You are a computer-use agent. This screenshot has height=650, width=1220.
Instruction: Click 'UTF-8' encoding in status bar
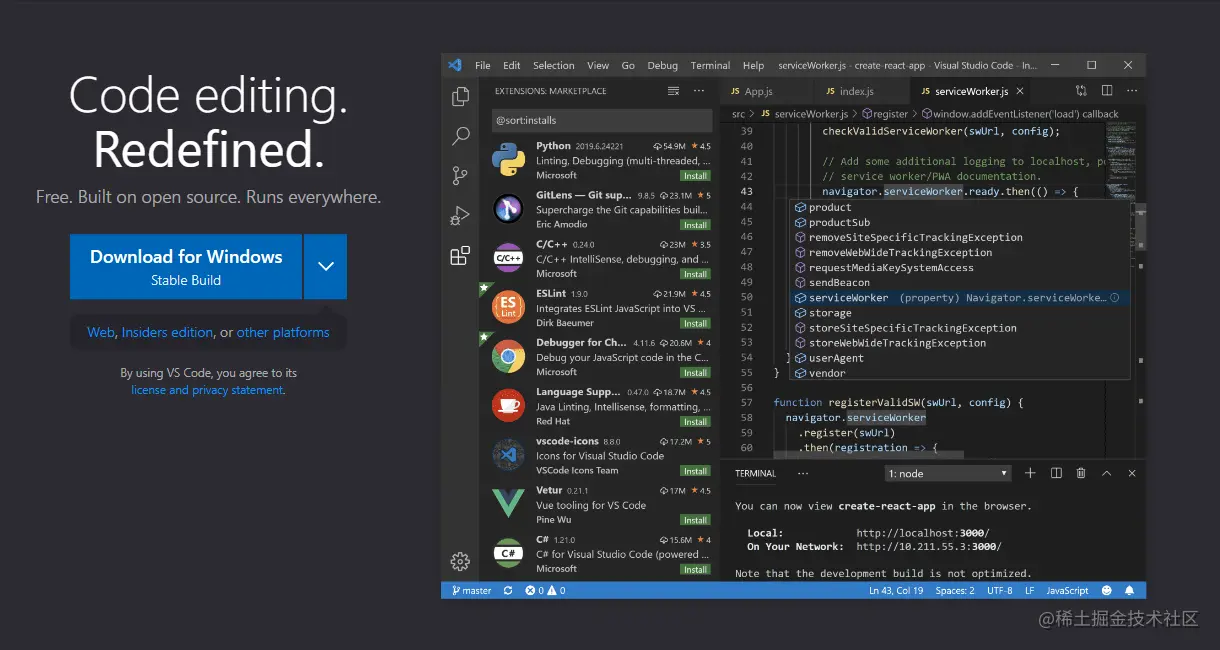point(1000,591)
